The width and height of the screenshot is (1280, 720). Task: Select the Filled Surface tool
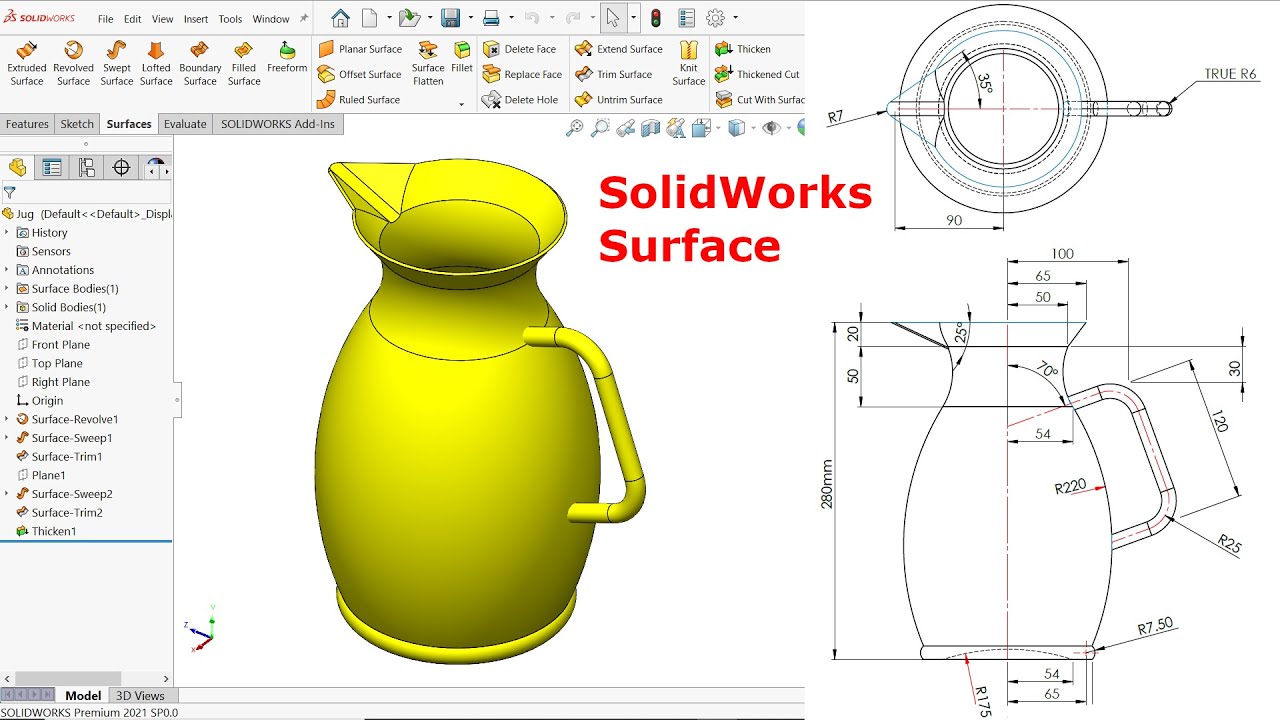pyautogui.click(x=244, y=64)
